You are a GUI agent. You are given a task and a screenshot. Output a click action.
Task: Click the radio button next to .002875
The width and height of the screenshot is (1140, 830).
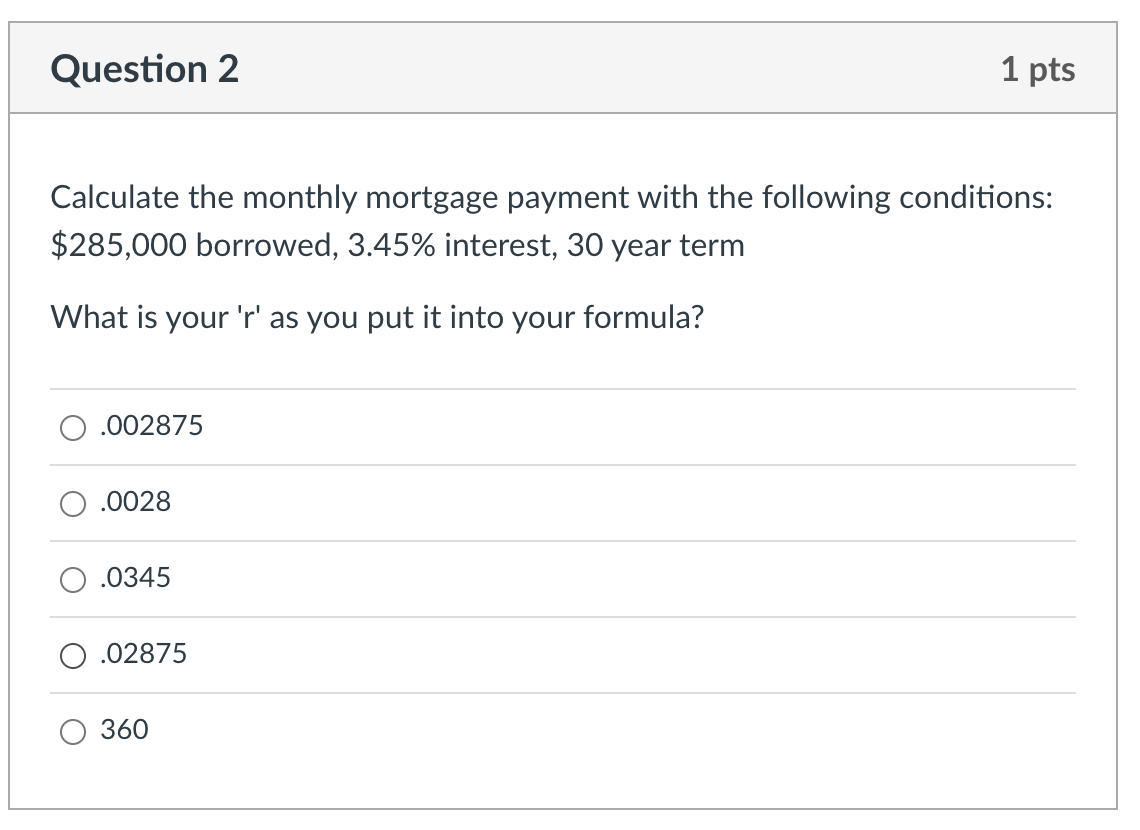tap(72, 428)
